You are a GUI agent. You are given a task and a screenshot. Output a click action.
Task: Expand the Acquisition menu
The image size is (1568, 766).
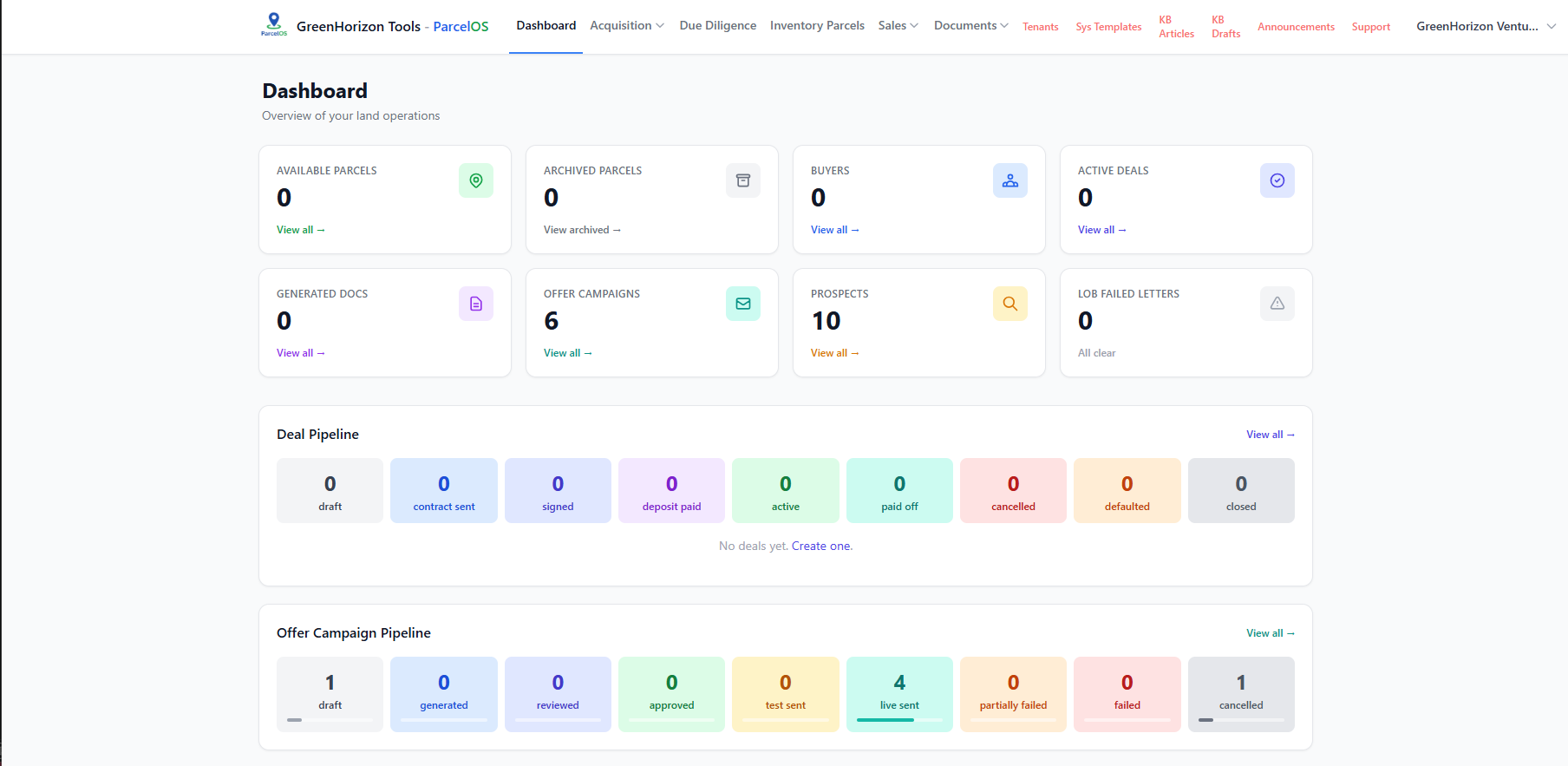(x=627, y=26)
